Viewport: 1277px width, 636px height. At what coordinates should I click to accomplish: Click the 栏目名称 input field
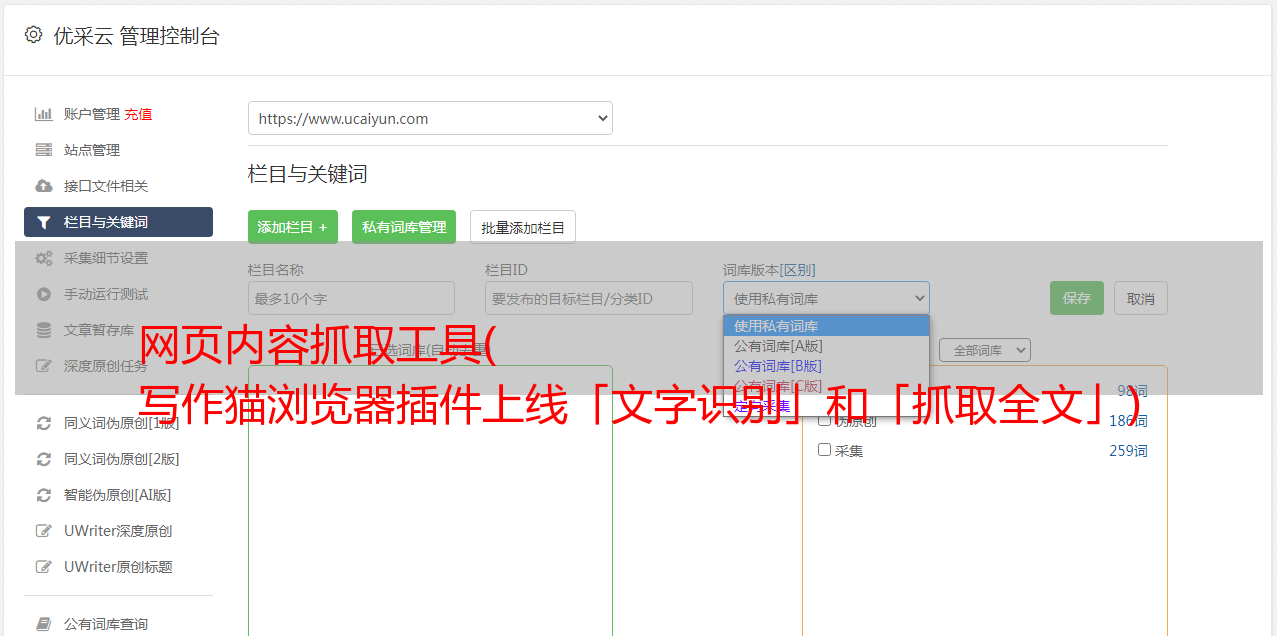click(x=351, y=298)
